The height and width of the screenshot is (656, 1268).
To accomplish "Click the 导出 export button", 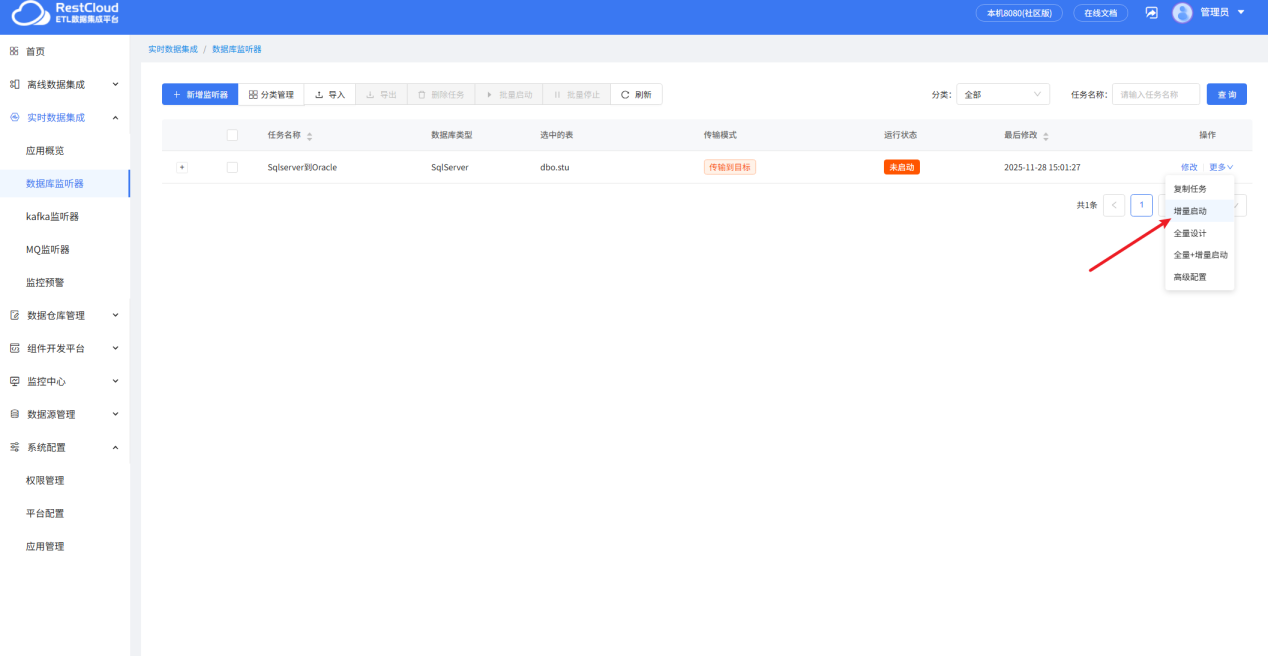I will (x=381, y=94).
